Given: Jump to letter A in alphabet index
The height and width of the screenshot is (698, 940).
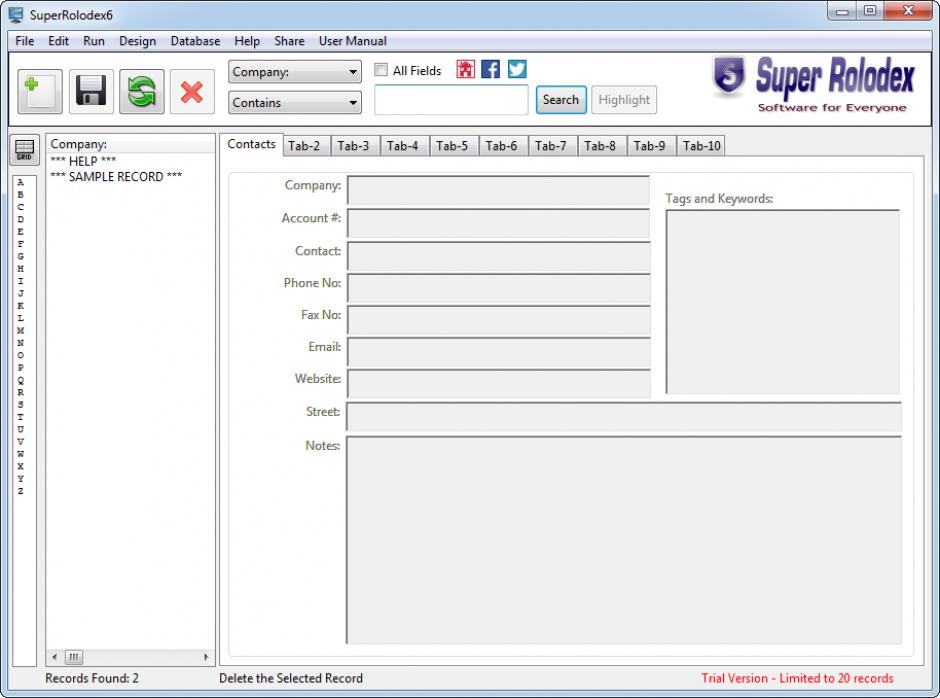Looking at the screenshot, I should pos(21,182).
